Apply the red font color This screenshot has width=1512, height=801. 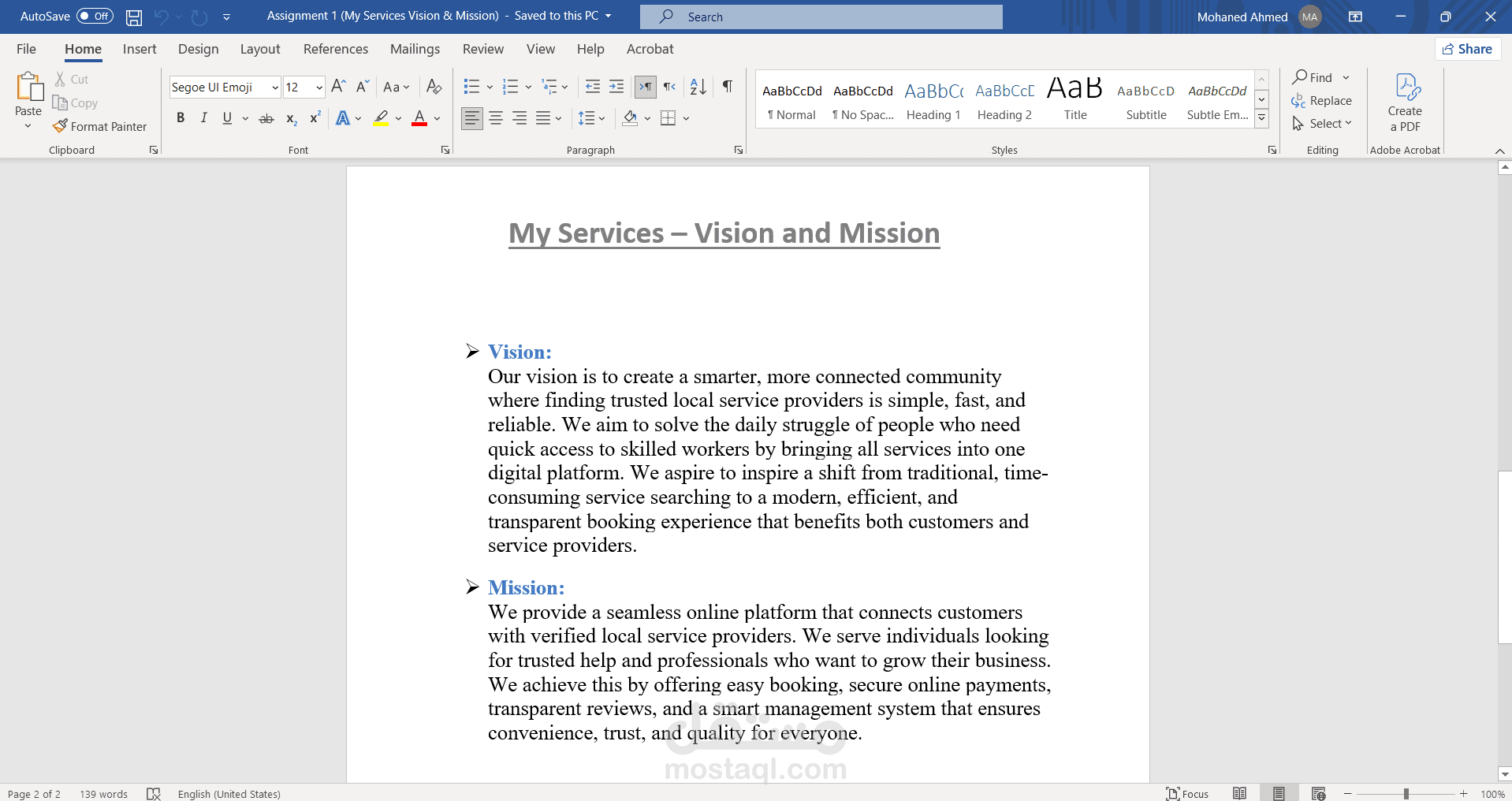[x=419, y=118]
